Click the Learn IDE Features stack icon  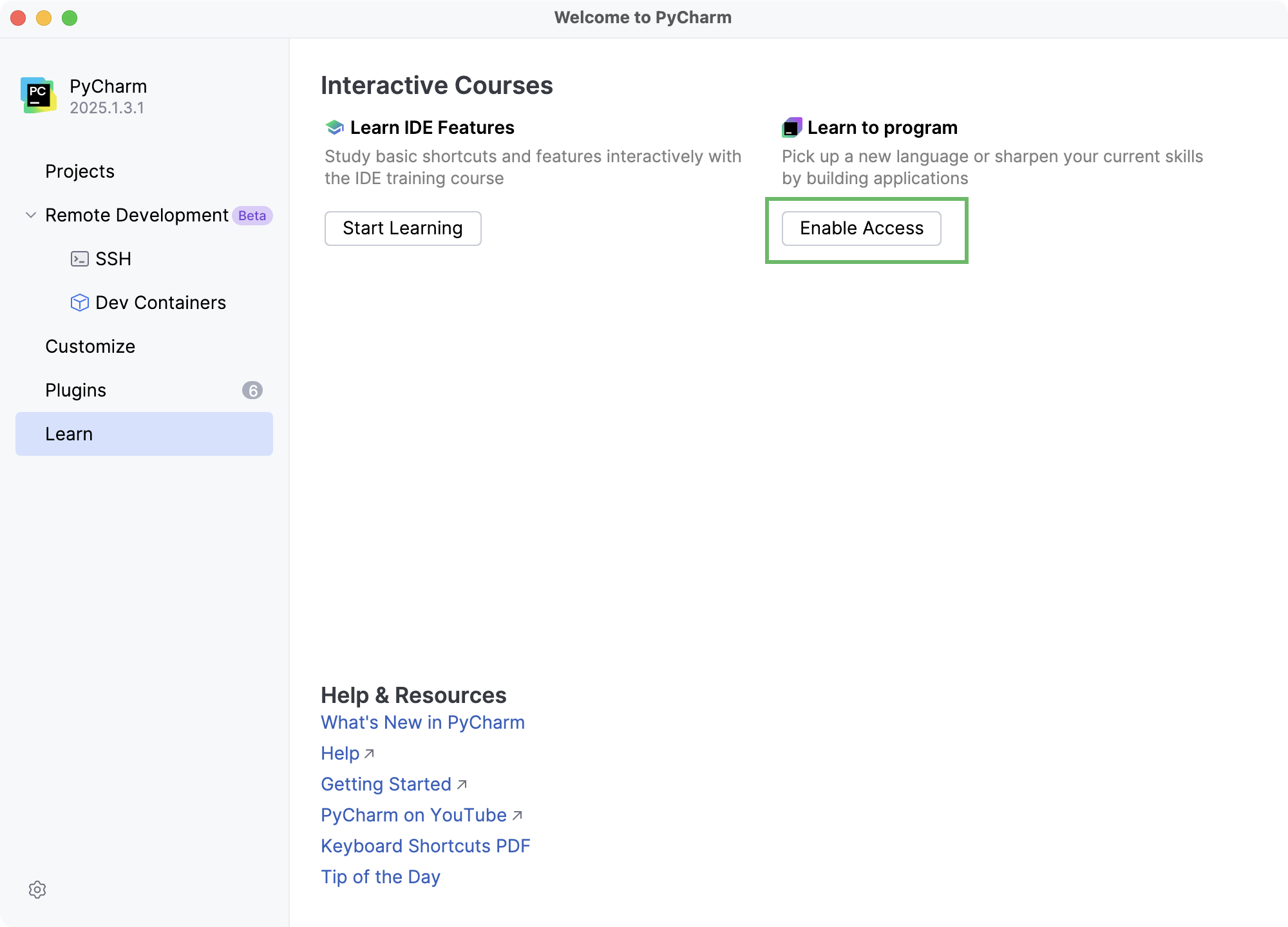tap(334, 127)
